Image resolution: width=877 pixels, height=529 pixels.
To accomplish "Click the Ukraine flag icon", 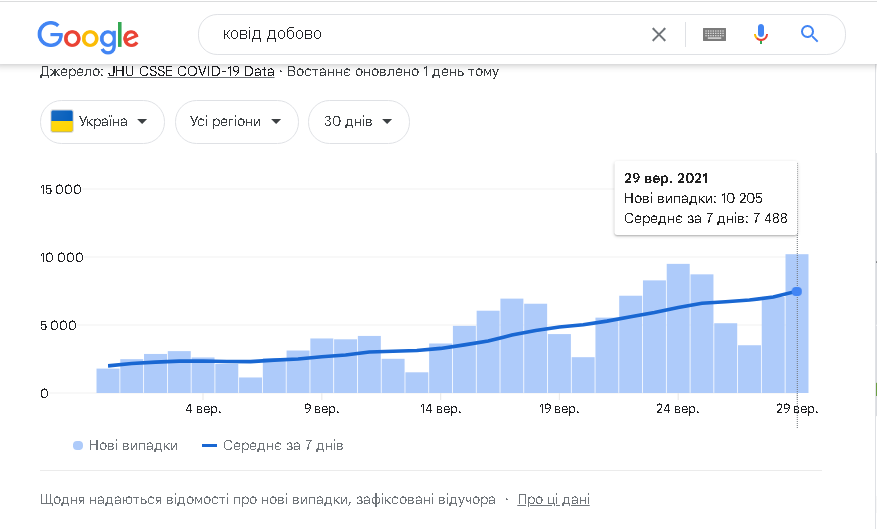I will [62, 122].
